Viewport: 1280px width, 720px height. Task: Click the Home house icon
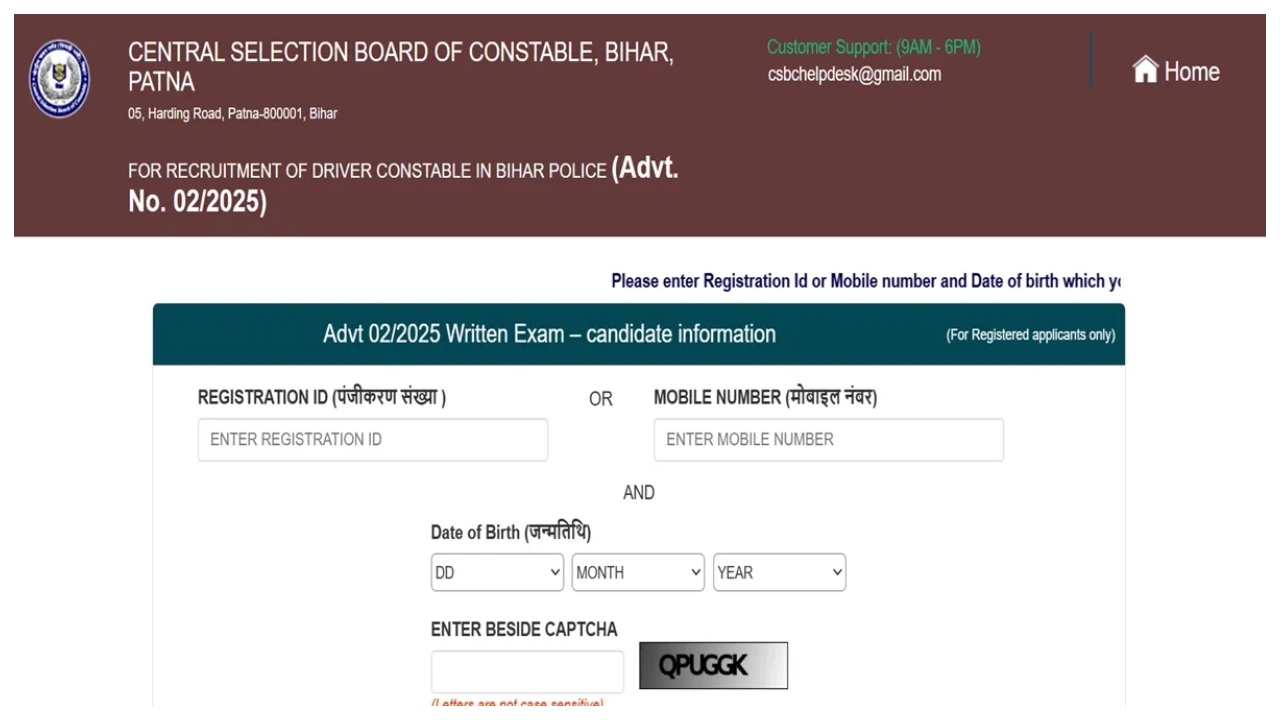pos(1145,70)
